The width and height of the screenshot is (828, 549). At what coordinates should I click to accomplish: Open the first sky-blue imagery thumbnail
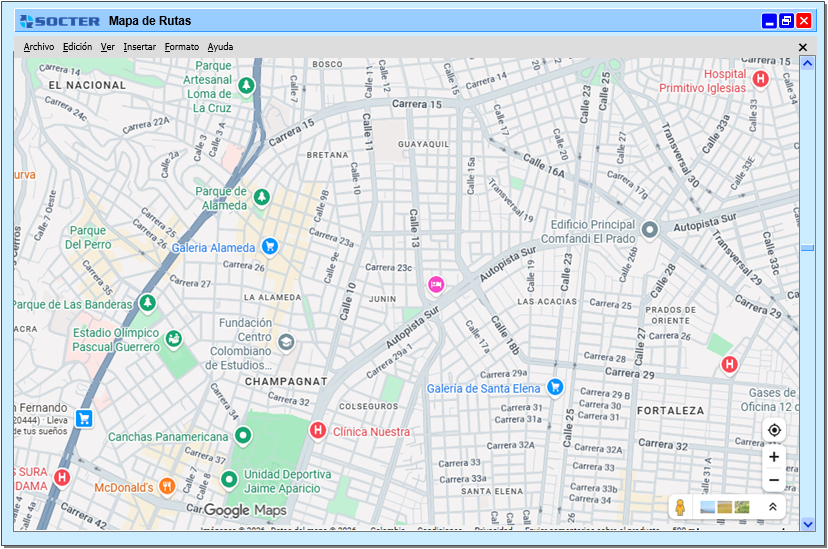(x=707, y=507)
